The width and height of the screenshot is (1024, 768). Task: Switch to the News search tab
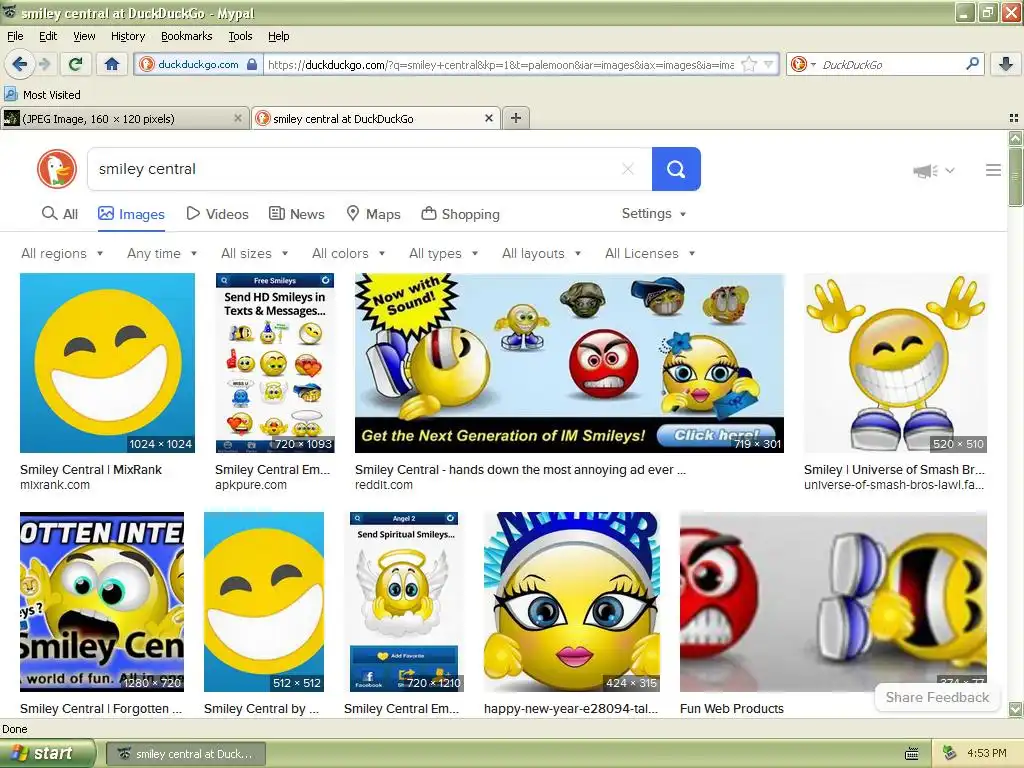pos(296,214)
